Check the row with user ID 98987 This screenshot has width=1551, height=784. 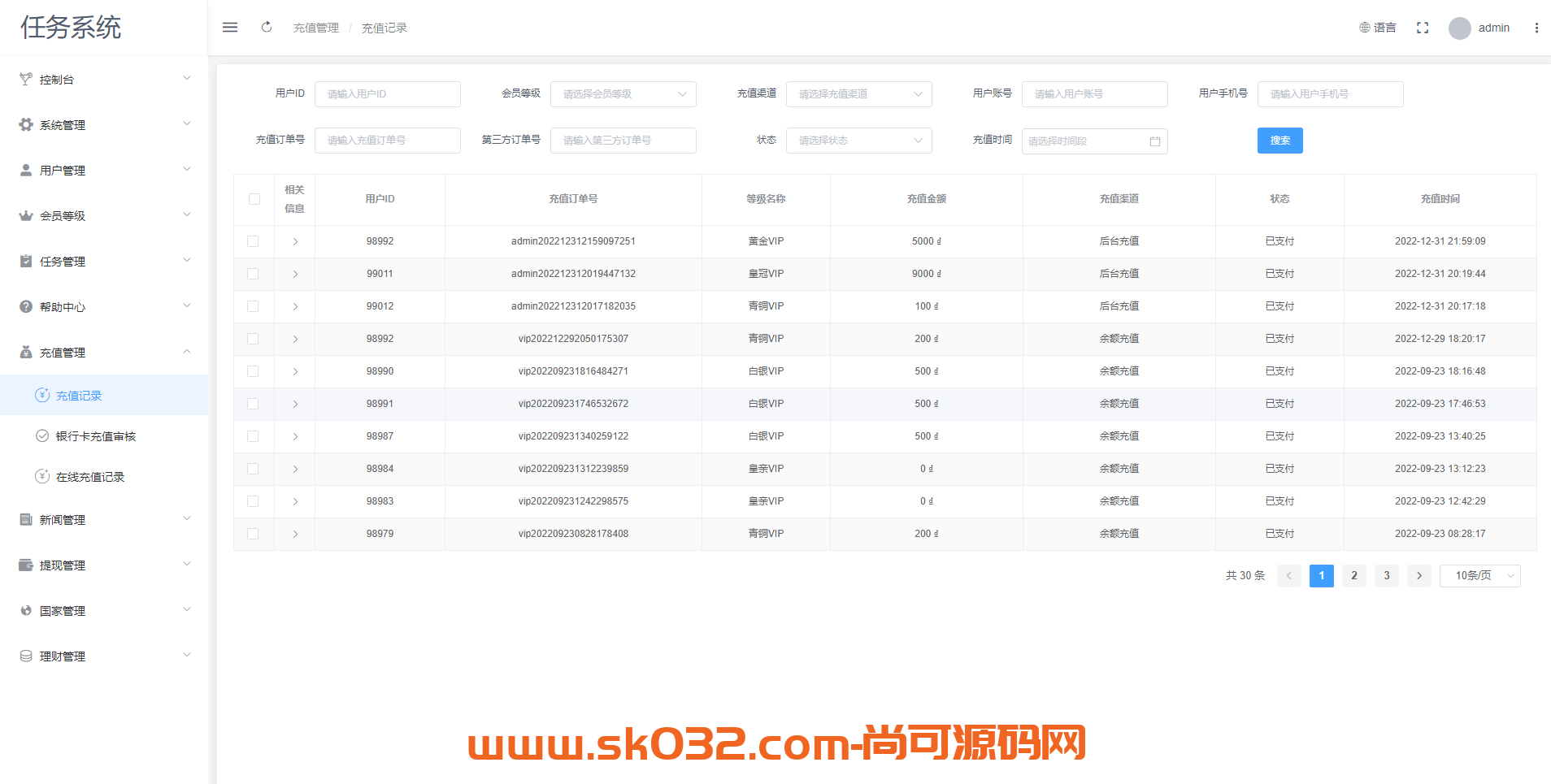(x=253, y=436)
